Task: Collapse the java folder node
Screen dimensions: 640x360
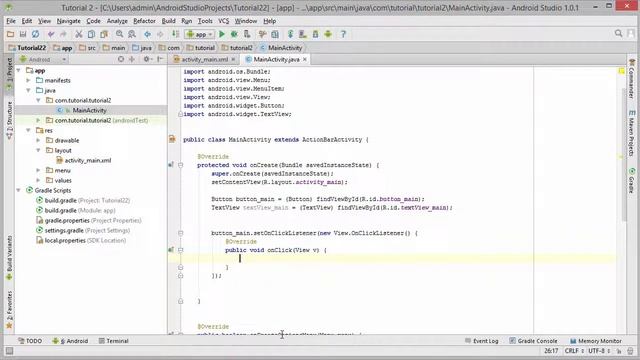Action: tap(29, 90)
